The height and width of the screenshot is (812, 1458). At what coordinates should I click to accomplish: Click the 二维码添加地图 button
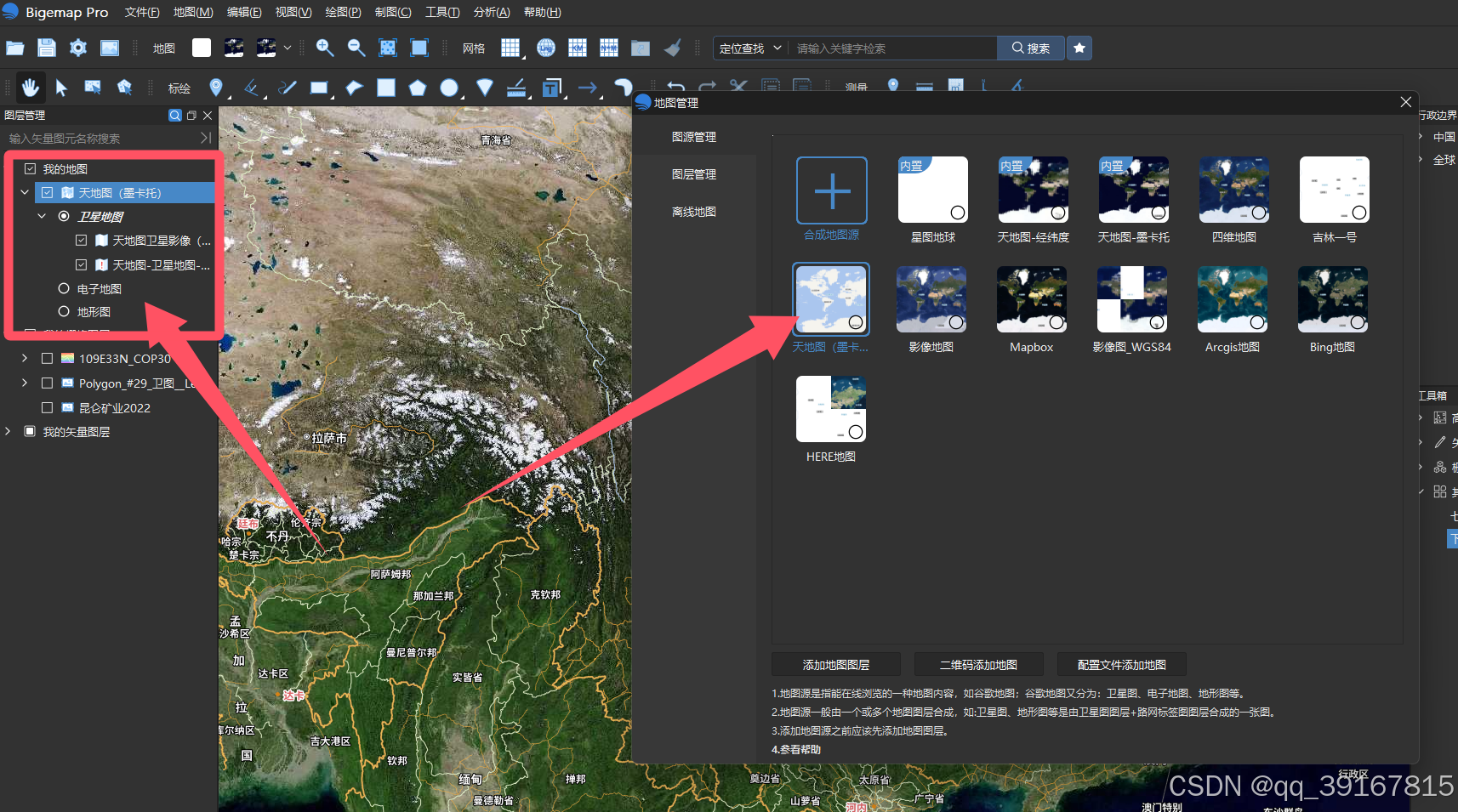[978, 665]
